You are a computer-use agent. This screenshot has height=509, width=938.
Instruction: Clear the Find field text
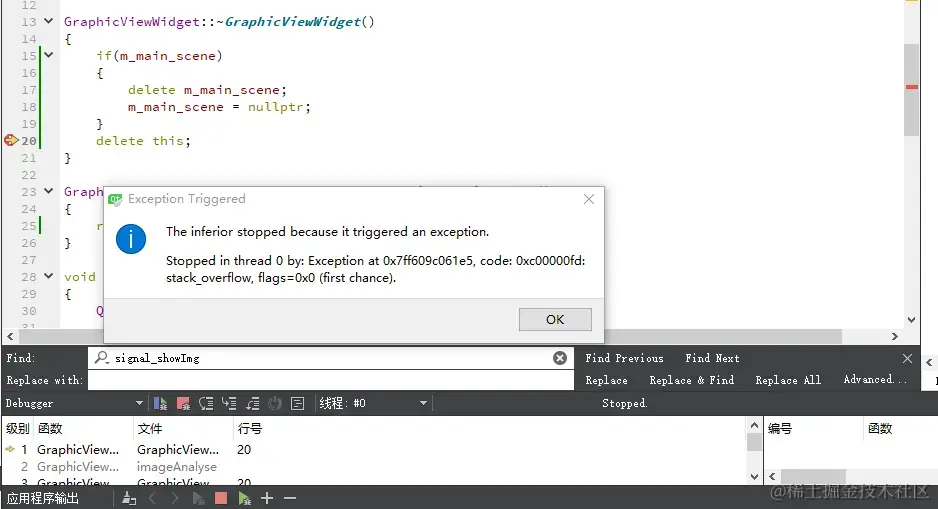[x=560, y=358]
